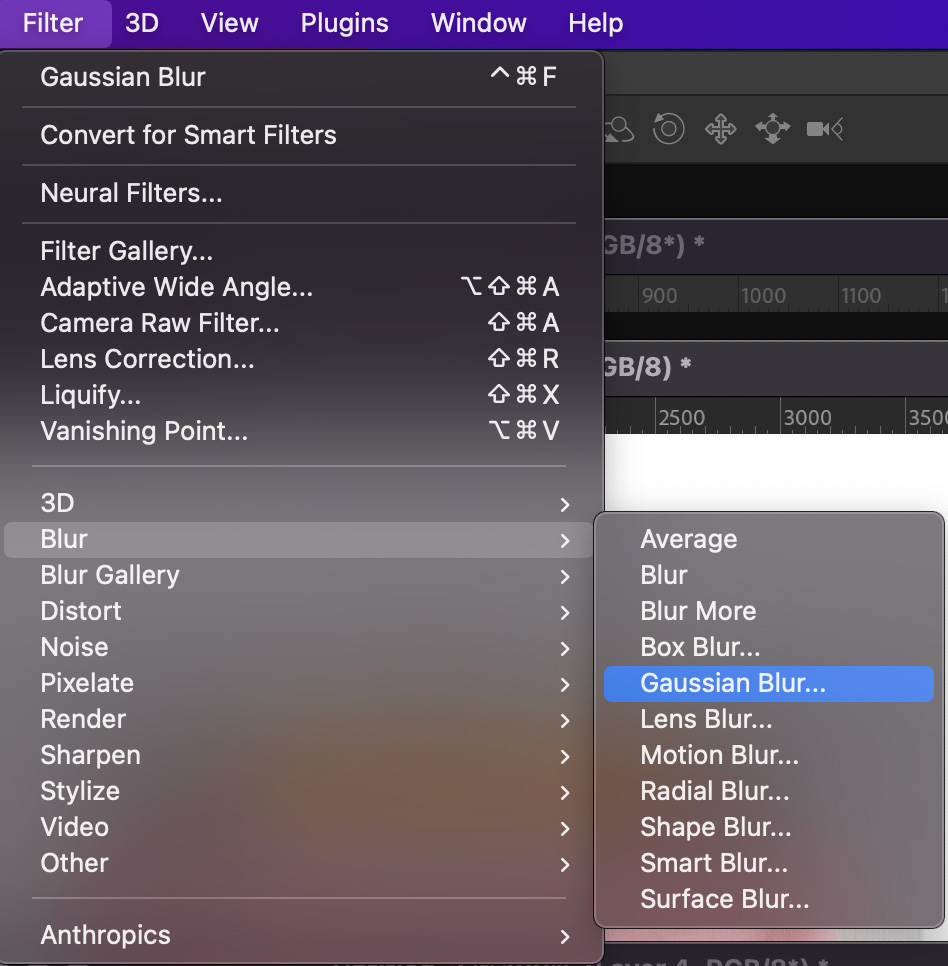Expand the Noise submenu

pyautogui.click(x=299, y=647)
